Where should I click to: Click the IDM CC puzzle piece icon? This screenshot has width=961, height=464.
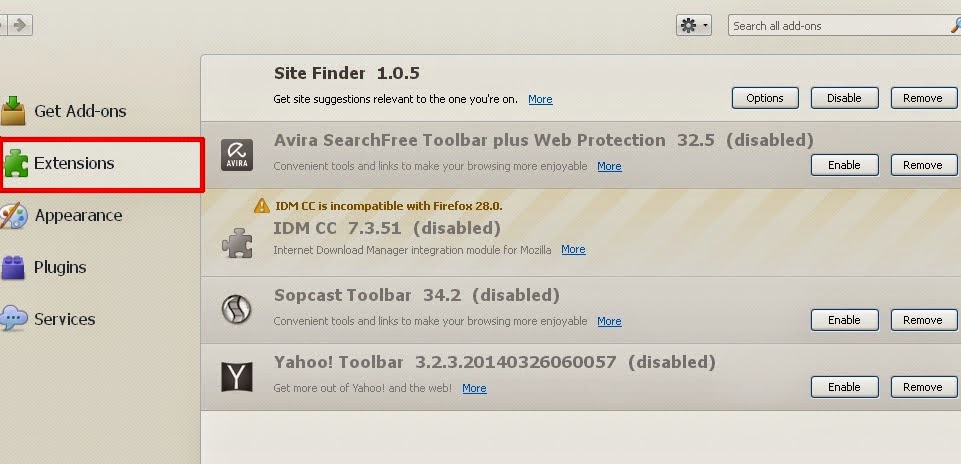point(237,242)
